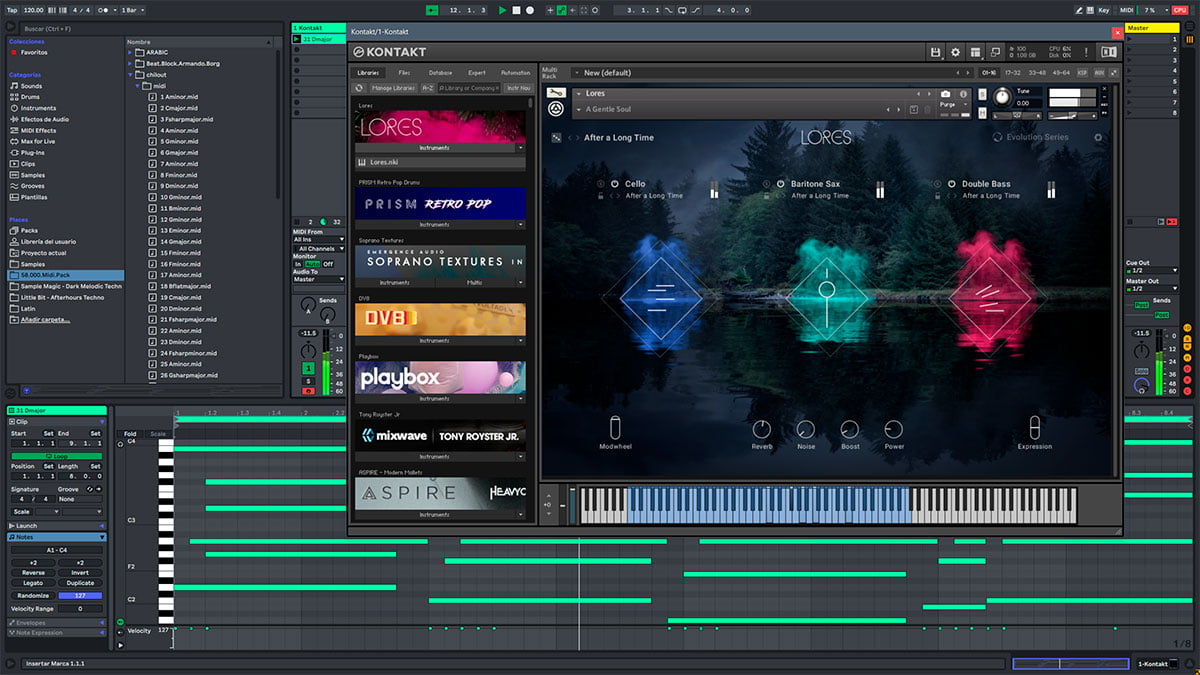Expand the Beat.Block.Armando.Borg folder
This screenshot has height=675, width=1200.
pos(131,64)
